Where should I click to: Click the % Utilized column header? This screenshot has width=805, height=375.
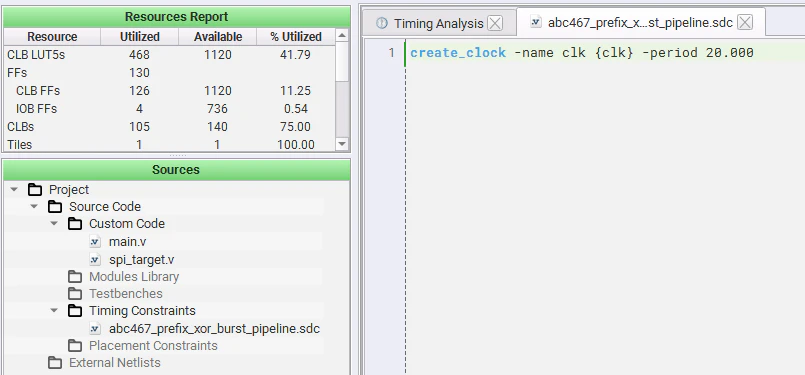pyautogui.click(x=296, y=37)
